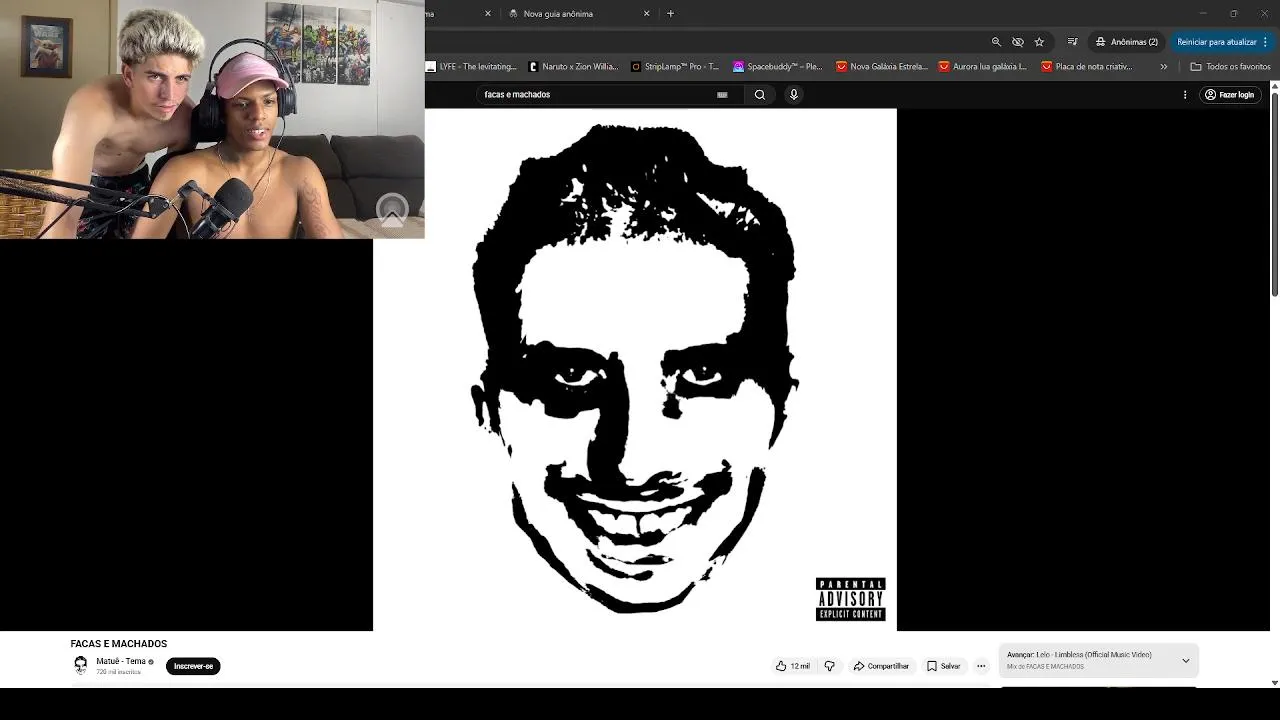
Task: Click the YouTube search magnifier button
Action: pyautogui.click(x=760, y=95)
